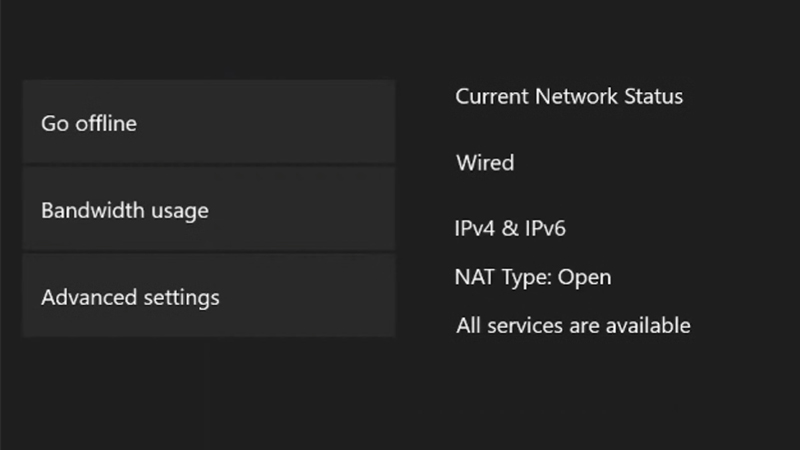Open Advanced settings

[208, 297]
